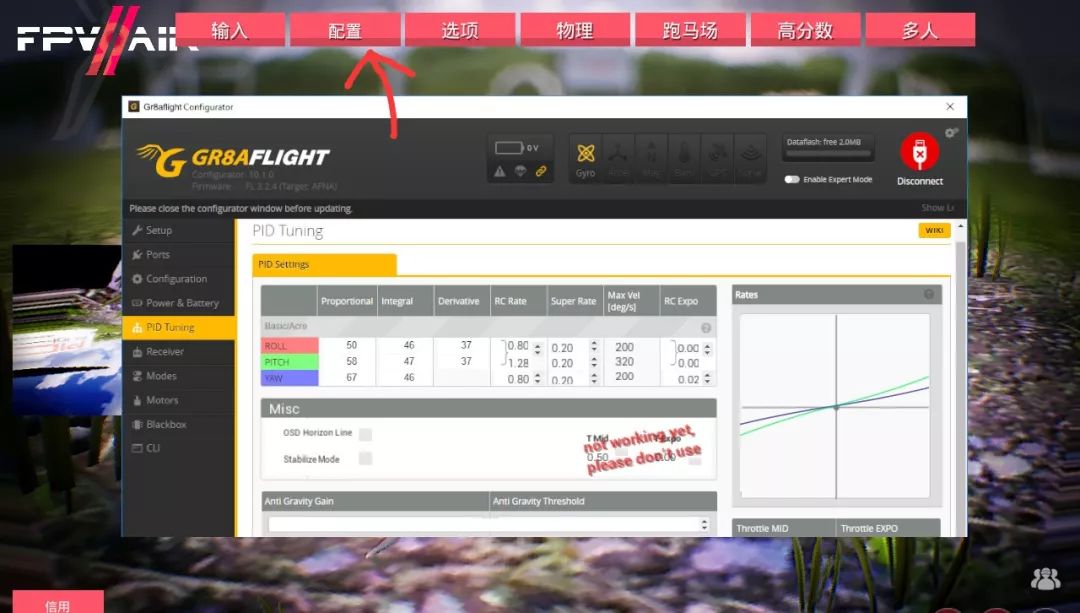Click the yellow link status icon

coord(541,172)
